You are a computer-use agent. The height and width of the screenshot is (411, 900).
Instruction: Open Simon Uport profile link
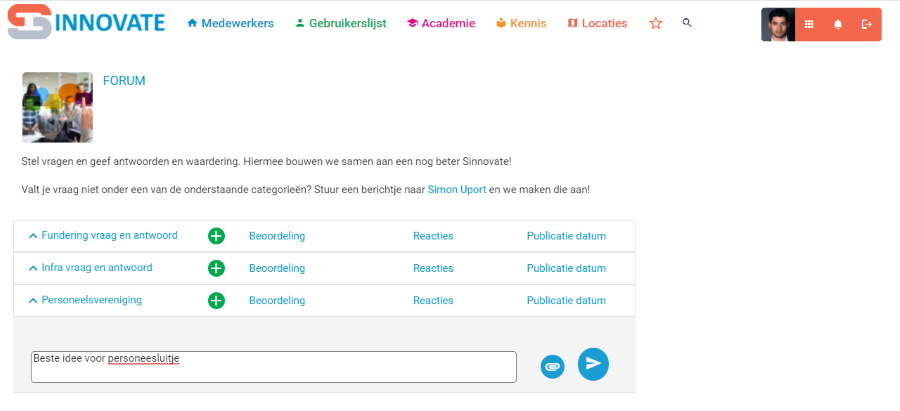coord(457,189)
